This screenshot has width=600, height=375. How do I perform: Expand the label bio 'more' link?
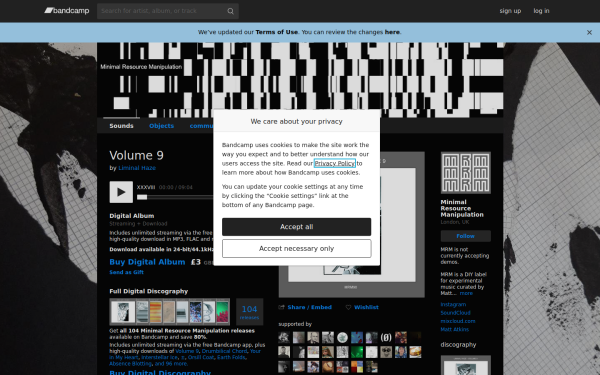coord(466,293)
